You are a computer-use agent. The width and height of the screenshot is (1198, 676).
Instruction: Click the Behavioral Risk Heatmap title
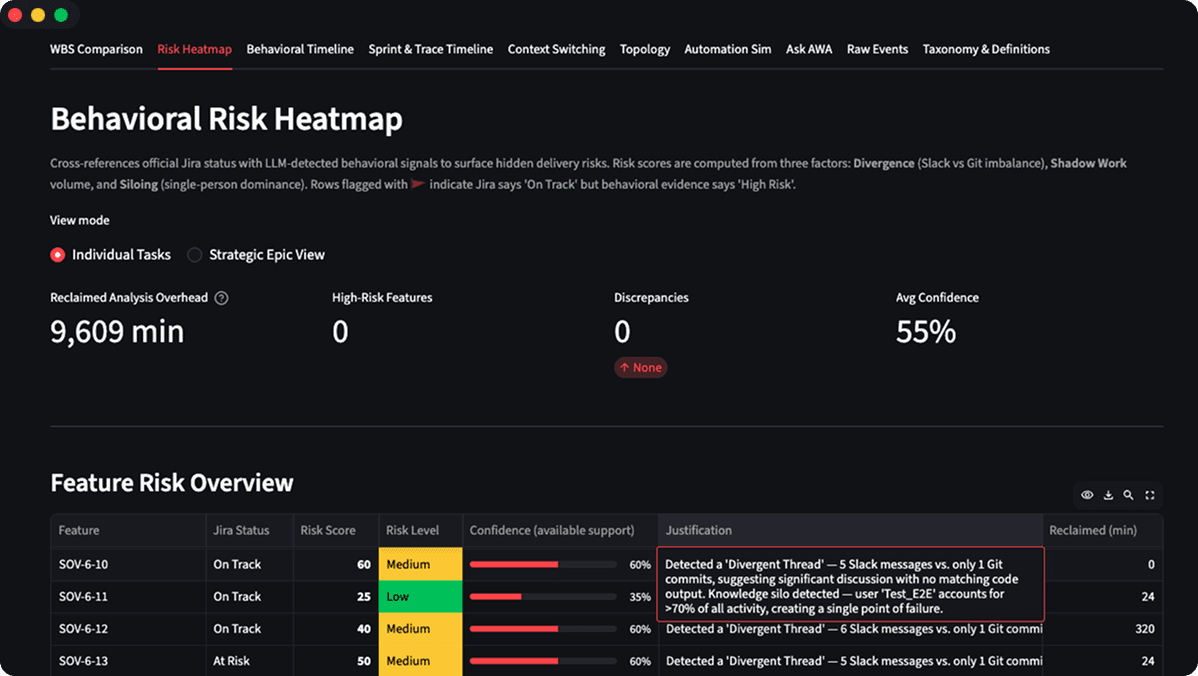(226, 119)
